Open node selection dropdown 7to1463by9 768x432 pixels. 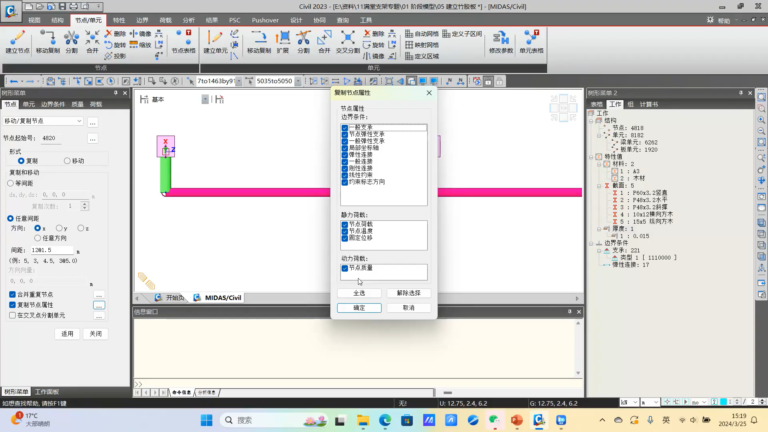tap(239, 81)
